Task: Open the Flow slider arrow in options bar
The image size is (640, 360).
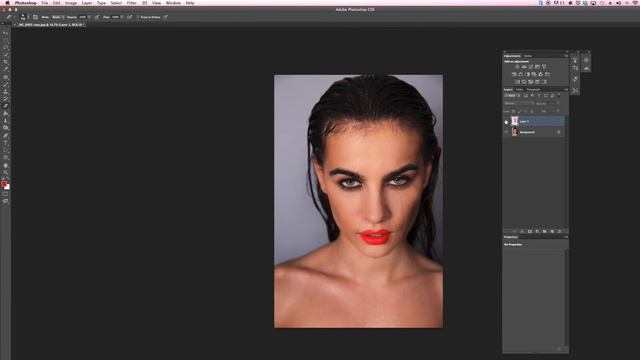Action: (x=122, y=17)
